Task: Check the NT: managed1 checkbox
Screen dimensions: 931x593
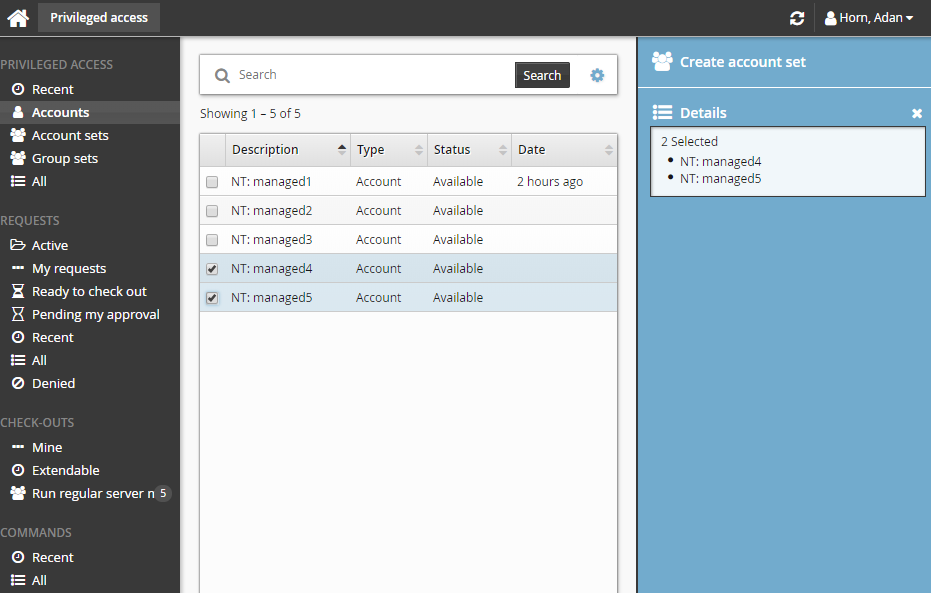Action: click(212, 182)
